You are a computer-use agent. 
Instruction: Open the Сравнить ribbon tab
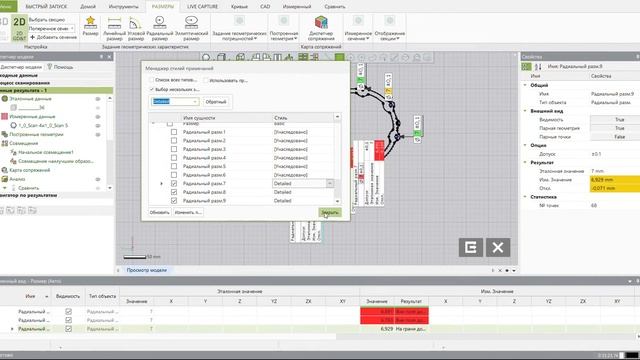pos(335,7)
